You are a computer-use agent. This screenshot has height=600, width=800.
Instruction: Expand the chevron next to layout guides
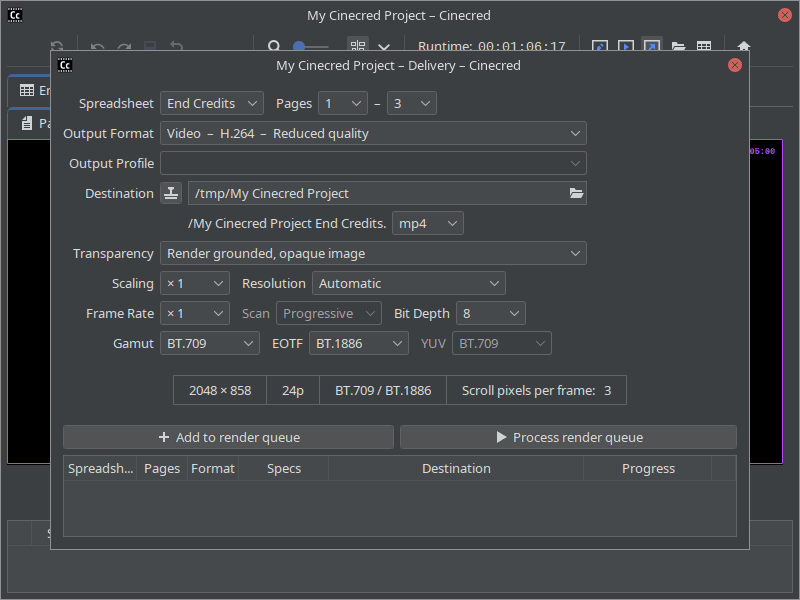pyautogui.click(x=384, y=46)
